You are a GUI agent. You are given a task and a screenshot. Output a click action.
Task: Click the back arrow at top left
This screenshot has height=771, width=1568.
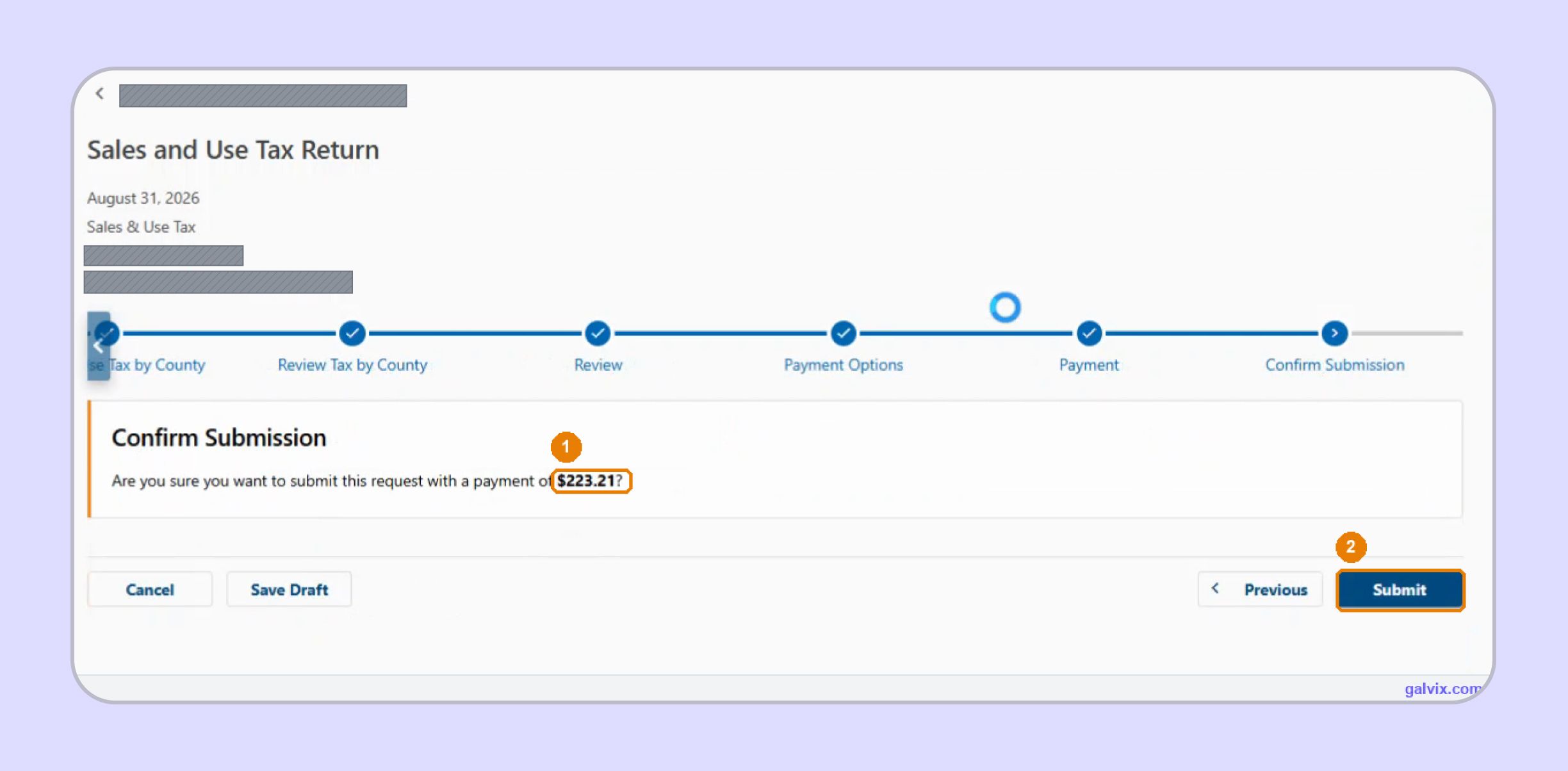pos(99,93)
